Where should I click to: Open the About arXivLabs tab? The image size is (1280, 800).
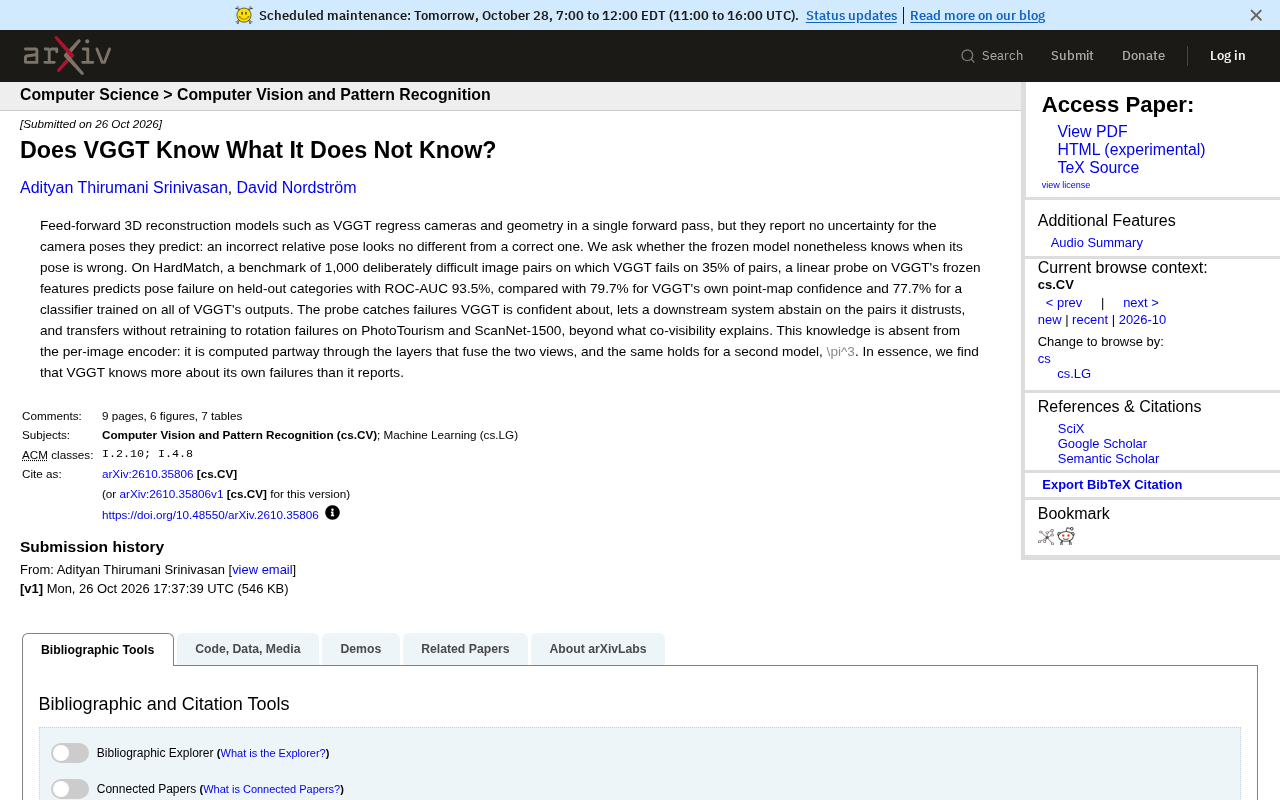[x=598, y=649]
